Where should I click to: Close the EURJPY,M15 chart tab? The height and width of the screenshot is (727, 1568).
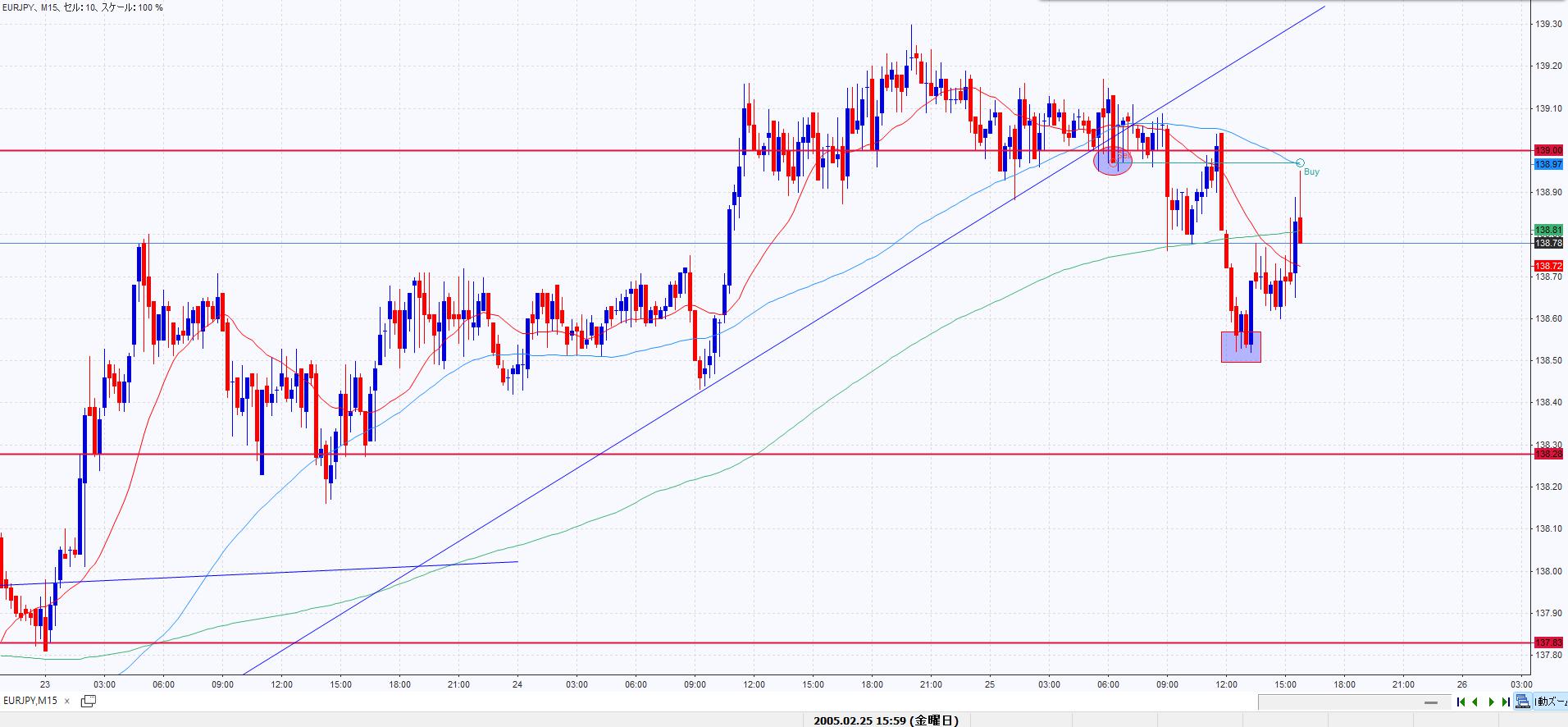pyautogui.click(x=67, y=701)
